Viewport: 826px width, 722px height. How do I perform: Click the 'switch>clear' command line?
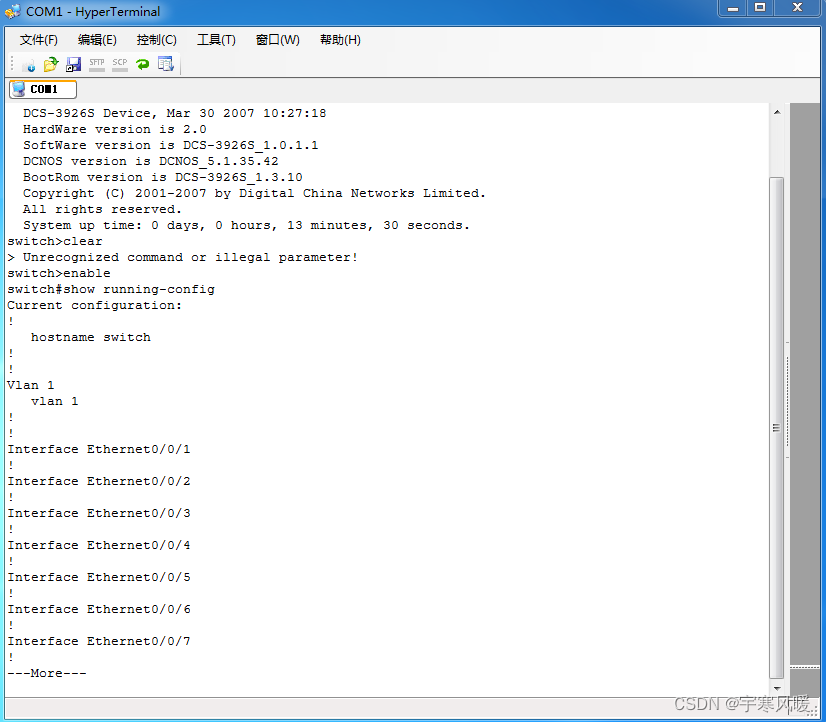click(55, 241)
